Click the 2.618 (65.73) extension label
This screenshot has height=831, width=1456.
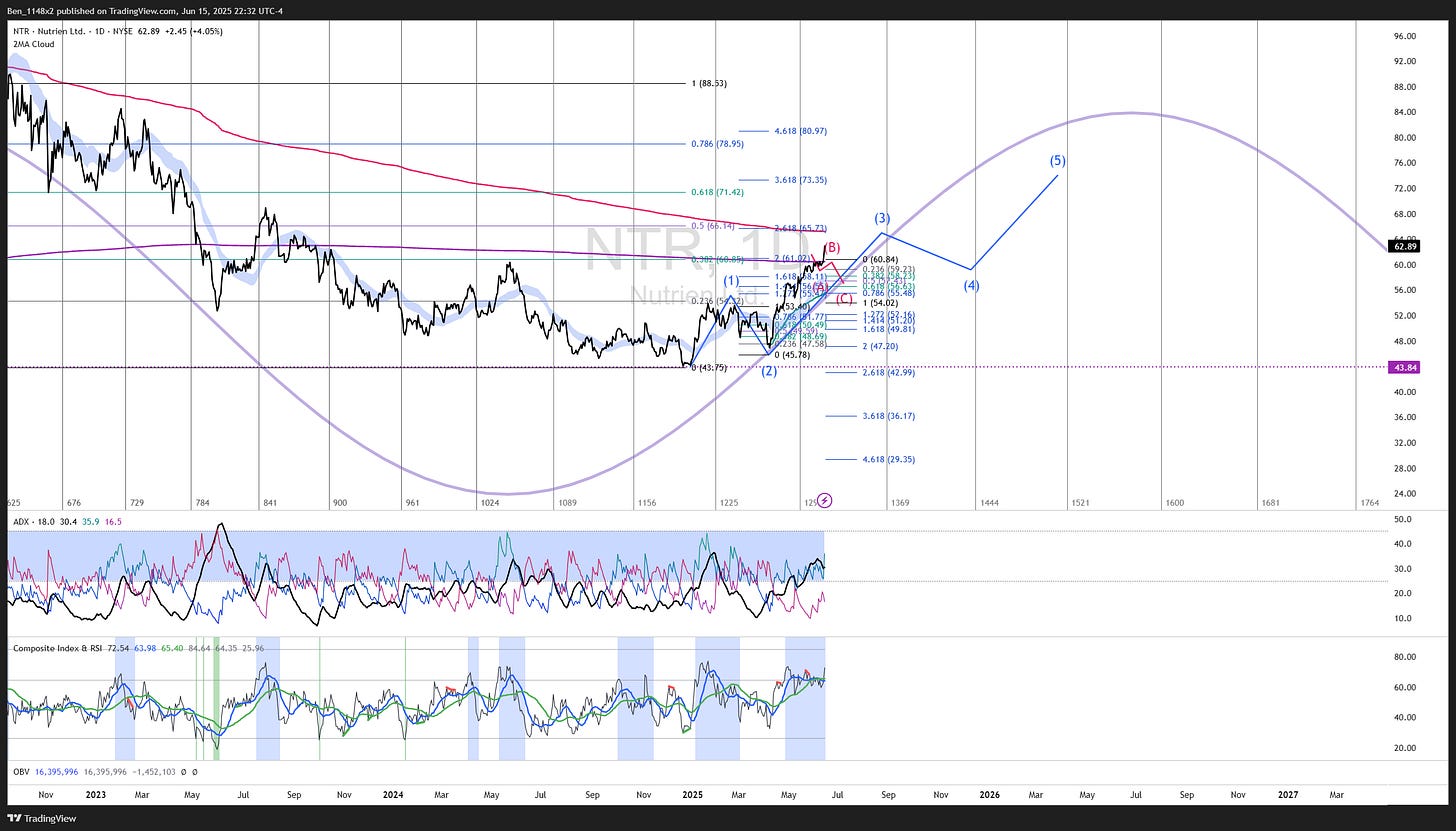[x=801, y=229]
